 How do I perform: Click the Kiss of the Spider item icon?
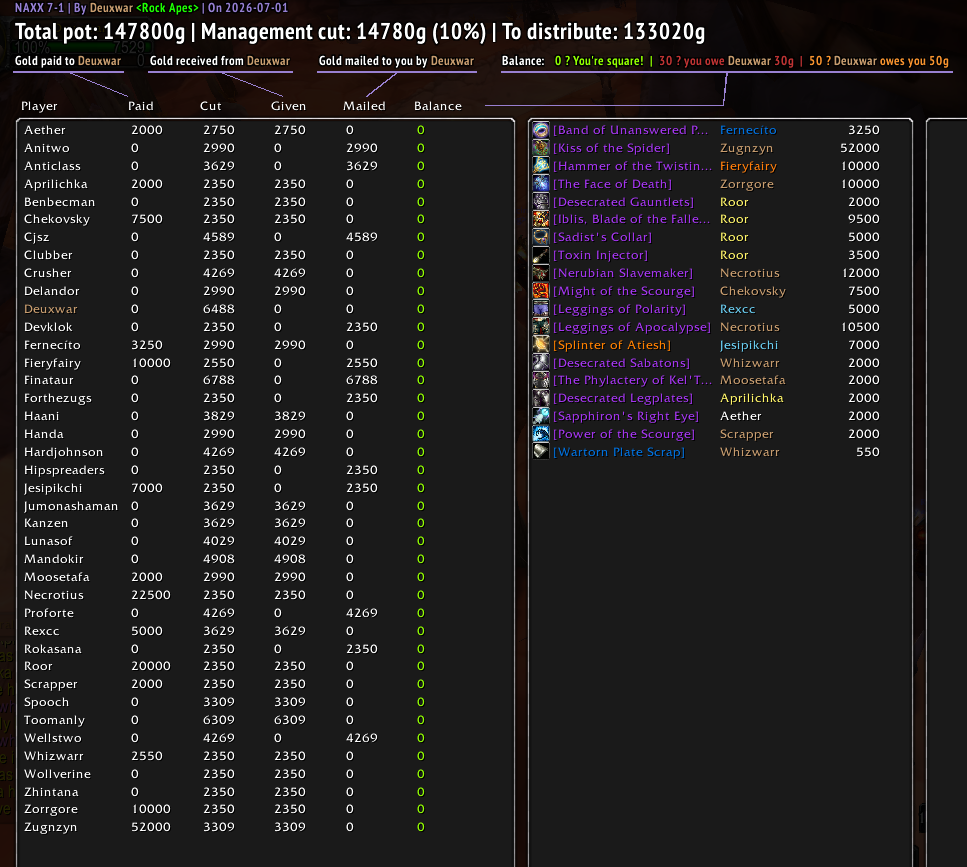541,148
